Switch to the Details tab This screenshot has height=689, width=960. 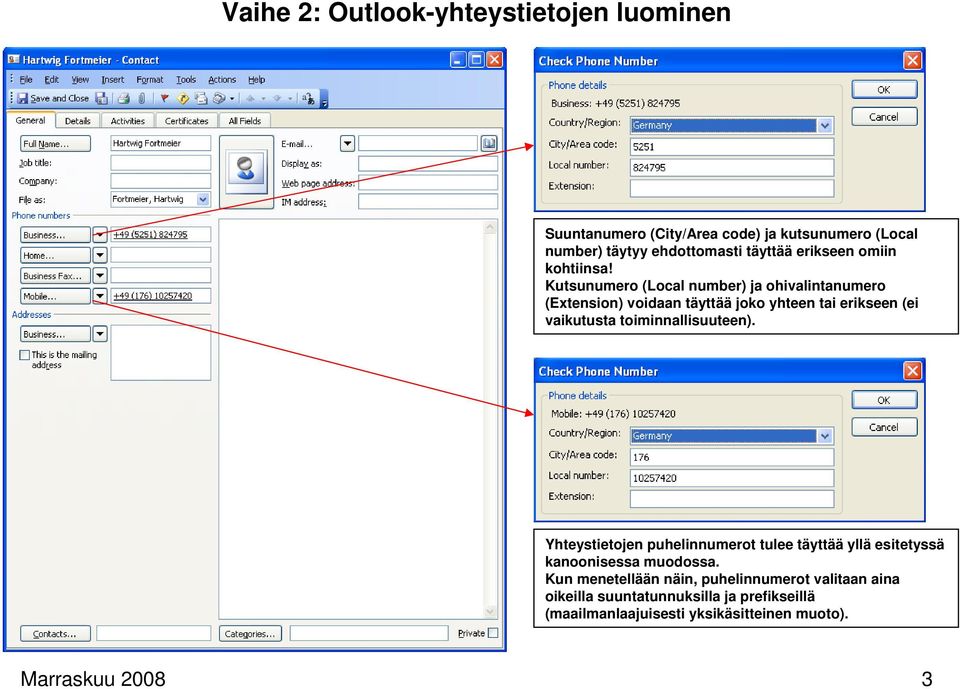coord(78,121)
